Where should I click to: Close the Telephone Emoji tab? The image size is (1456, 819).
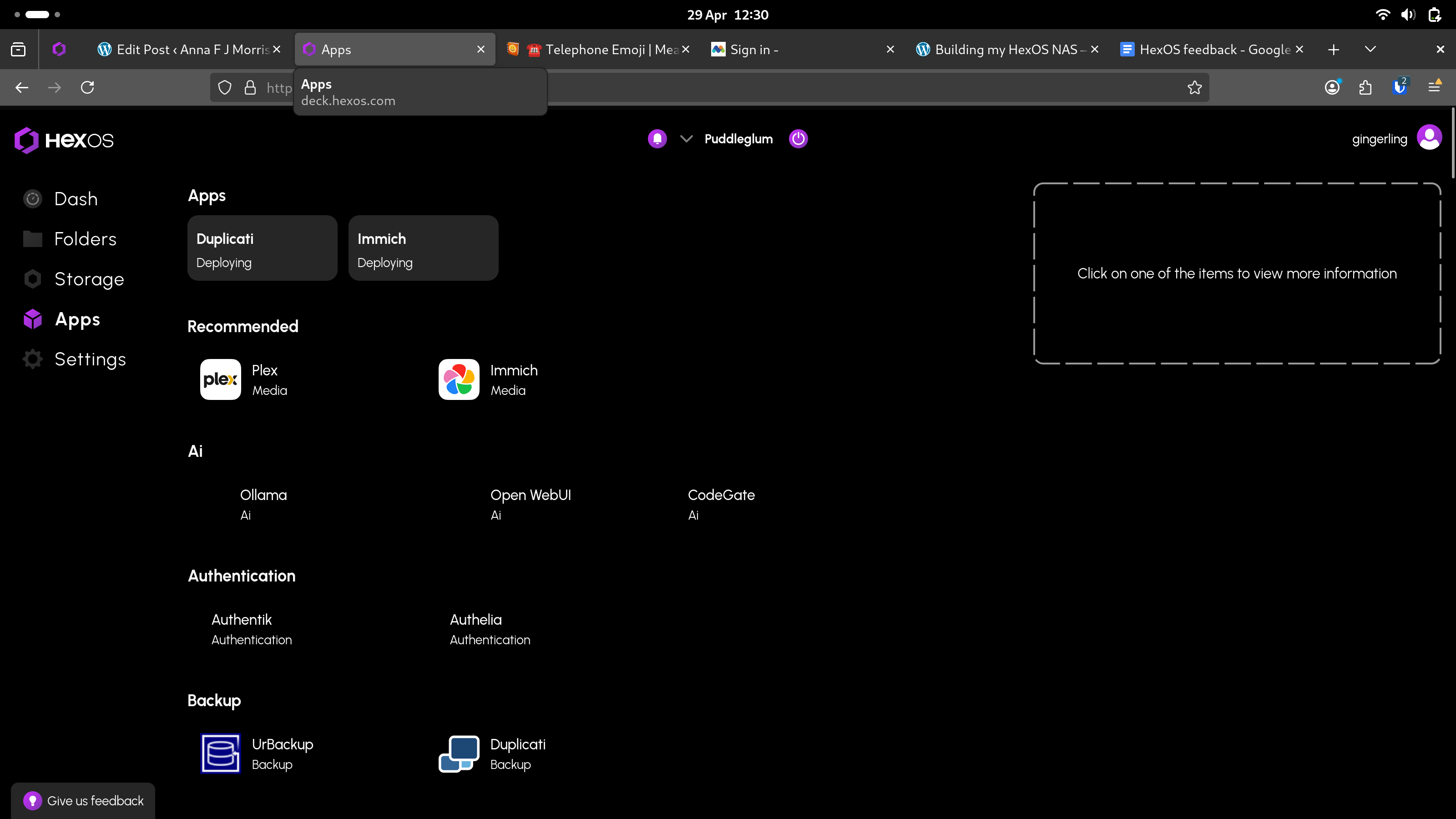point(685,50)
